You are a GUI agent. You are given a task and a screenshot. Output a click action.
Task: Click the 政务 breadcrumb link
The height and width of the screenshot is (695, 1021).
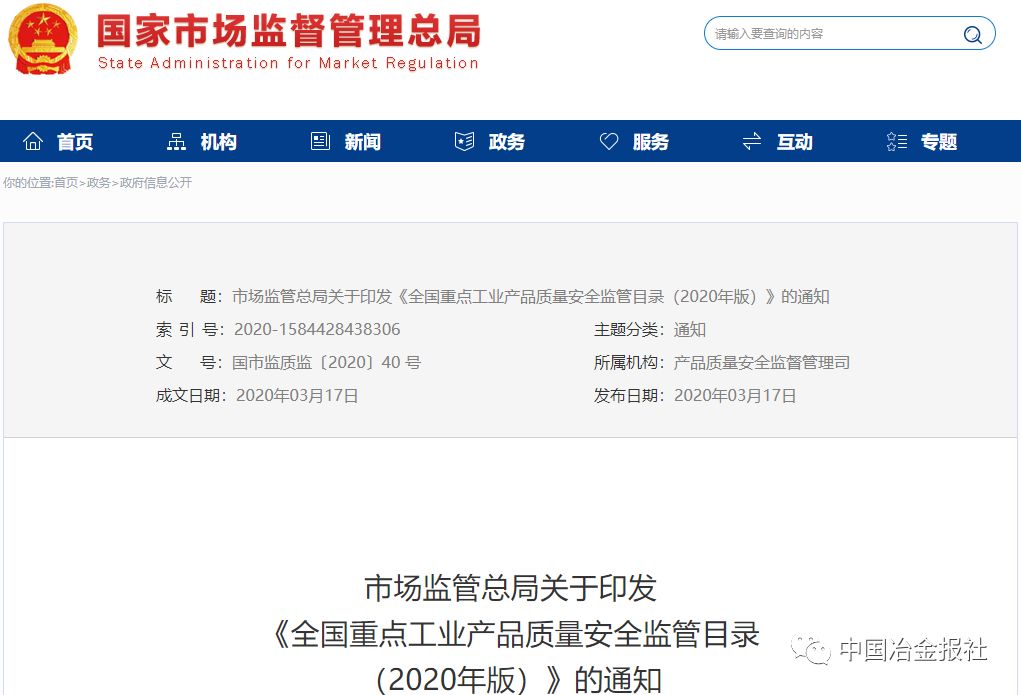pos(98,183)
